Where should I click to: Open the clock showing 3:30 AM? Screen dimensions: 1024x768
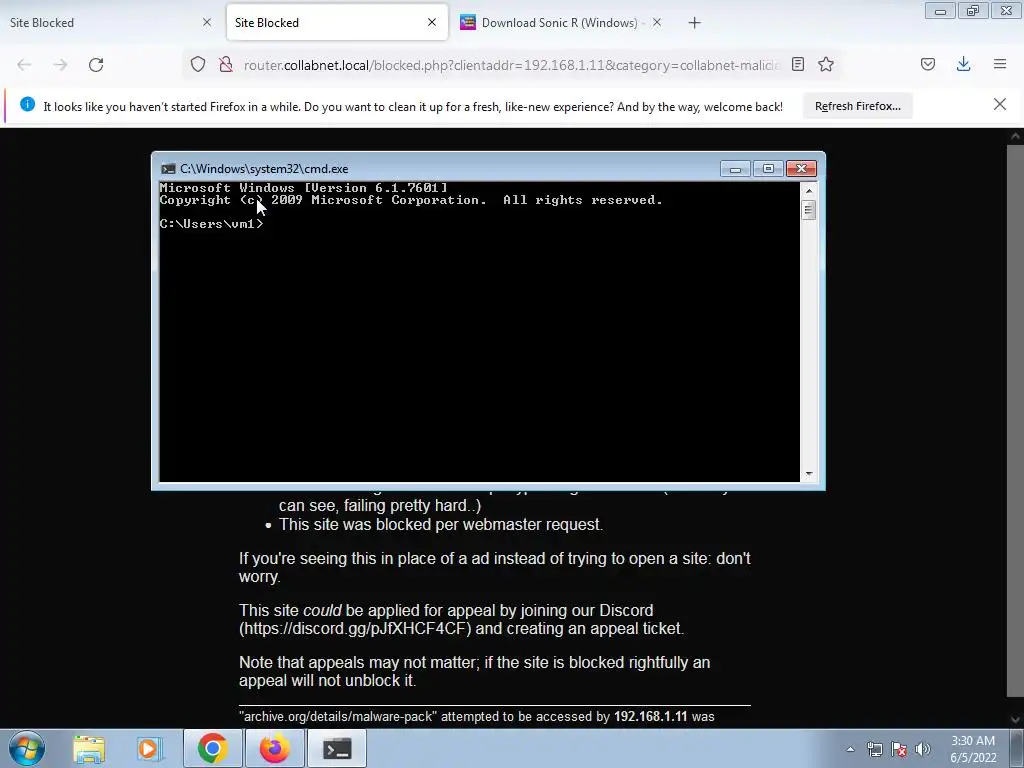click(973, 749)
